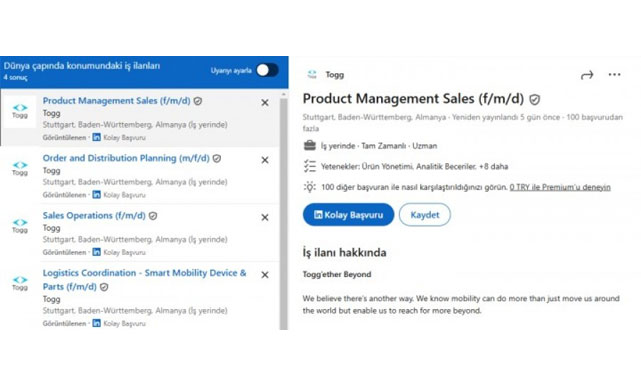Image resolution: width=641 pixels, height=380 pixels.
Task: Select Product Management Sales (f/m/d) in list
Action: [x=117, y=101]
